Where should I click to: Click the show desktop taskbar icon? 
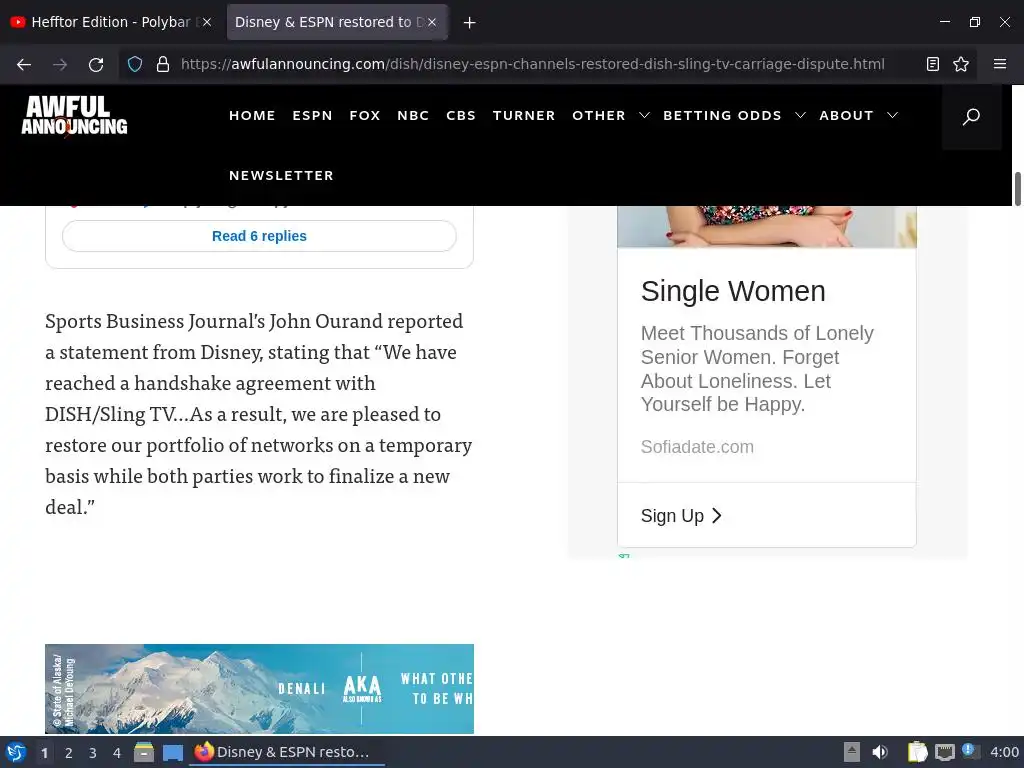(173, 752)
